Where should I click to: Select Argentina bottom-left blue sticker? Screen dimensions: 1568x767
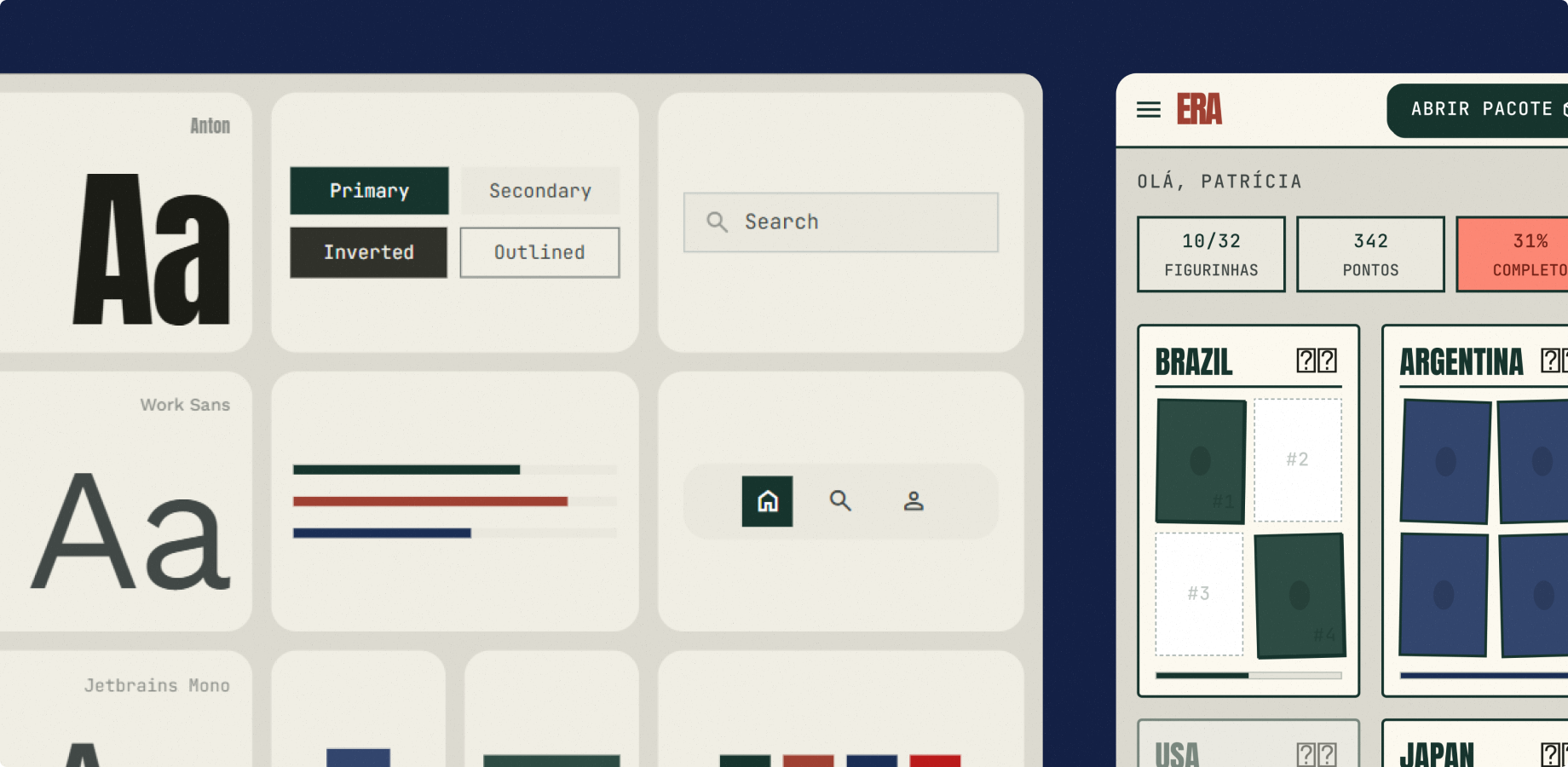pyautogui.click(x=1444, y=595)
